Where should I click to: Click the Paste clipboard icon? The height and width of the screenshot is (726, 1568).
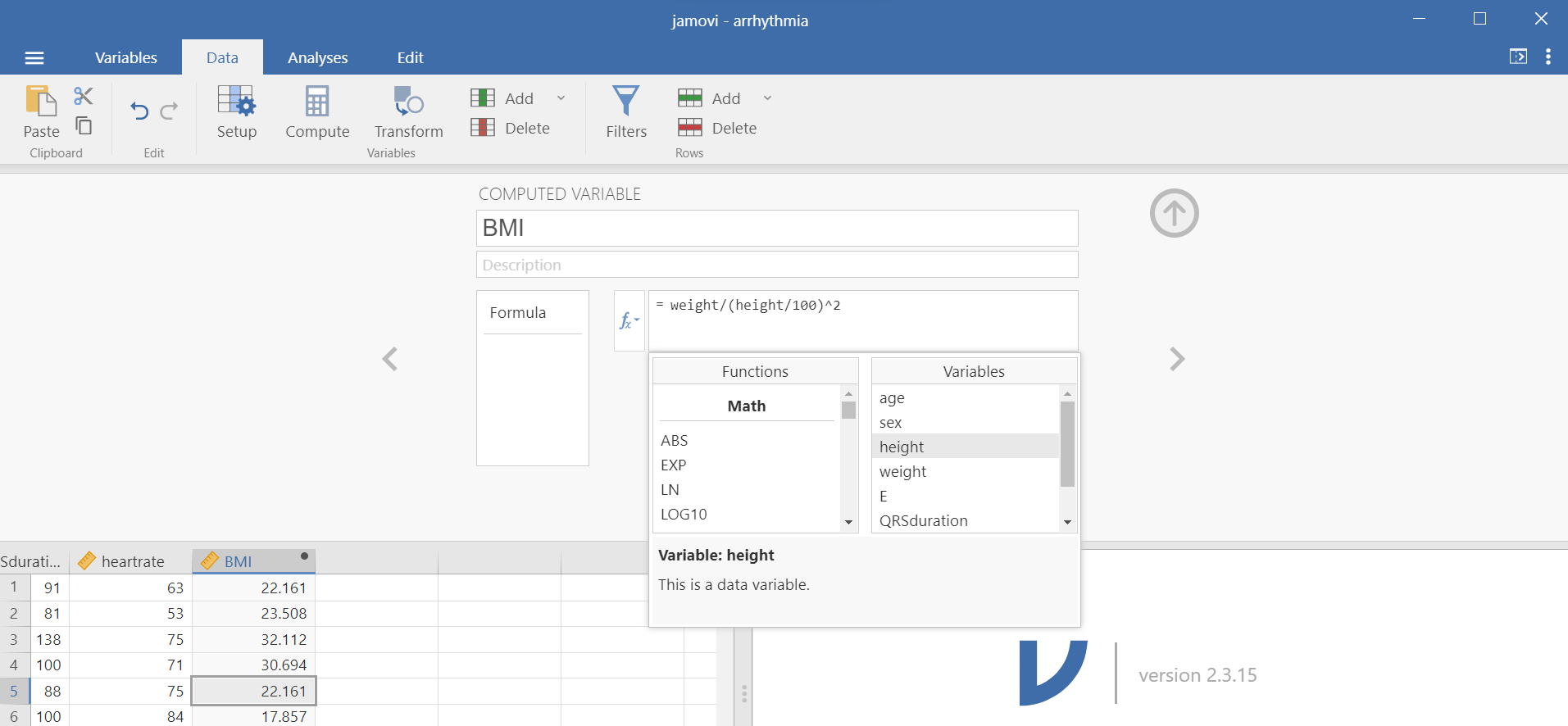pyautogui.click(x=41, y=102)
